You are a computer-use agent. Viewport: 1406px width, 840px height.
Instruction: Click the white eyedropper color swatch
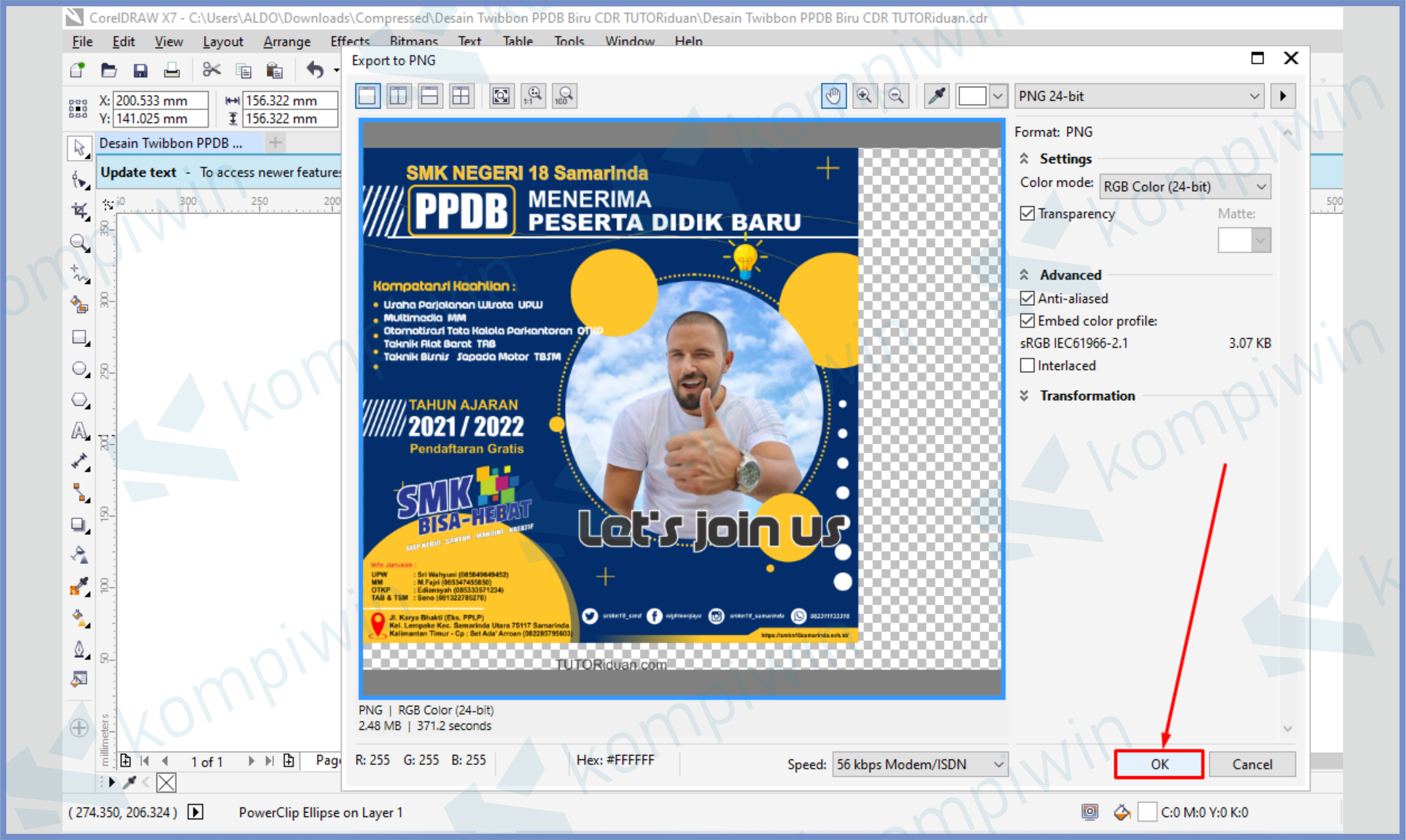pyautogui.click(x=972, y=96)
